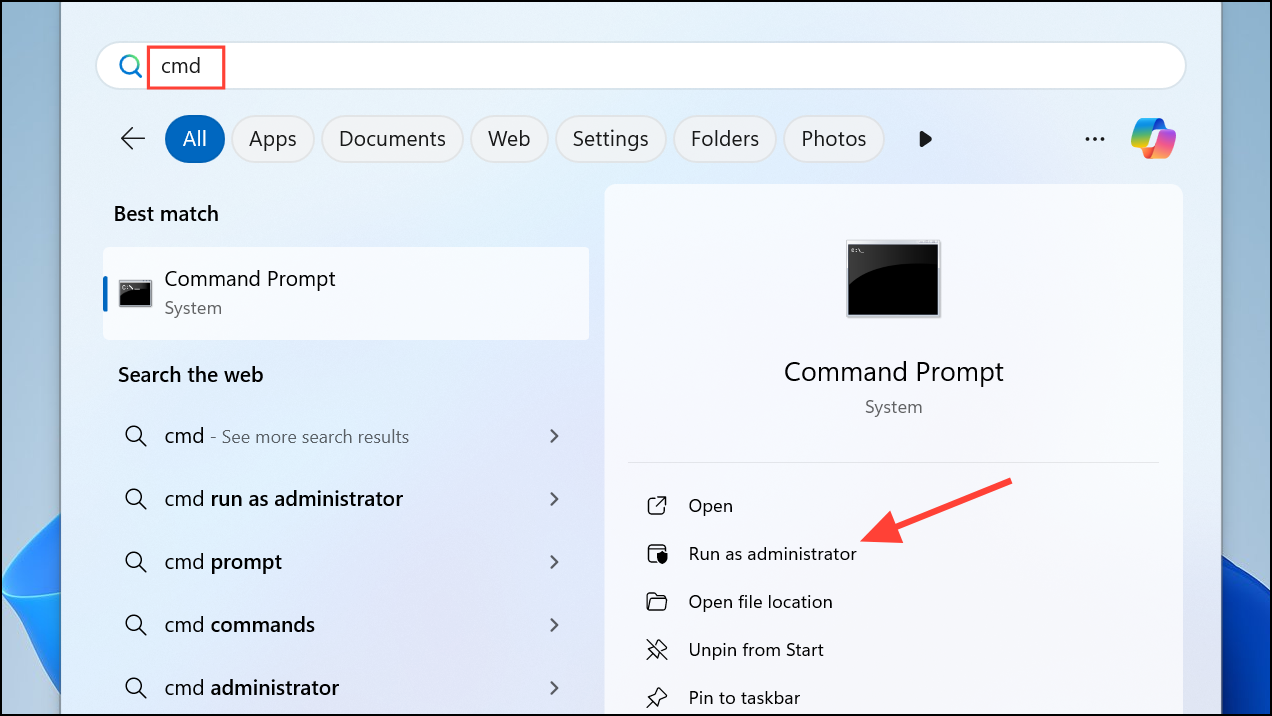Image resolution: width=1272 pixels, height=716 pixels.
Task: Switch to the Apps filter tab
Action: pyautogui.click(x=273, y=139)
